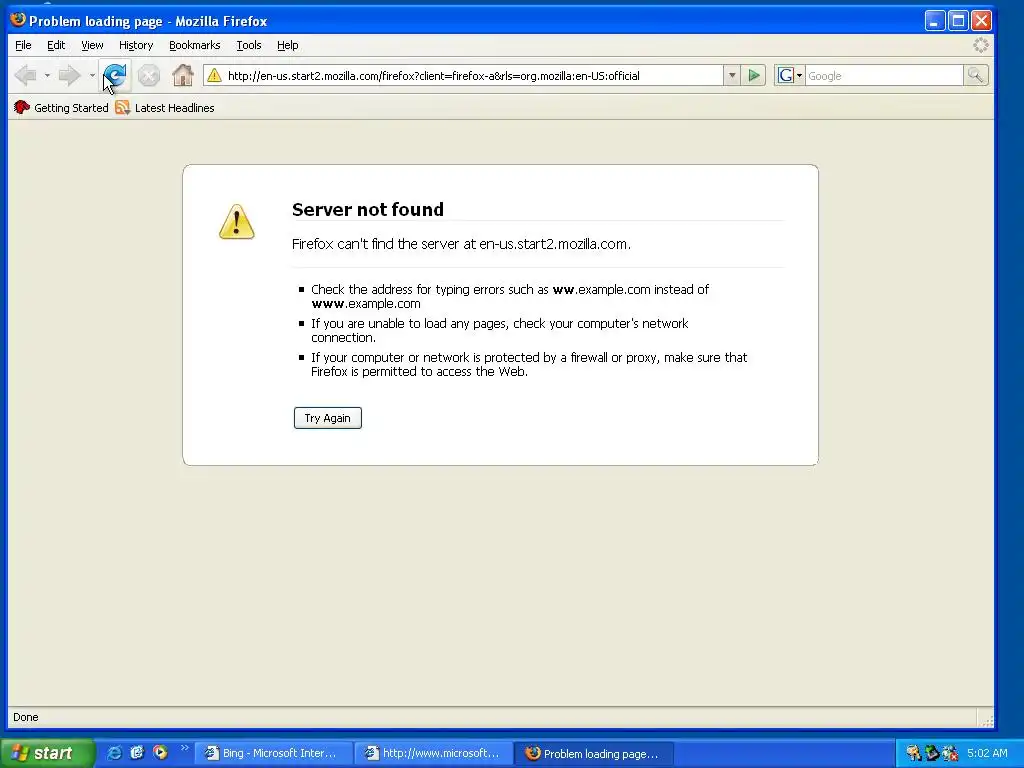Open the History menu
The width and height of the screenshot is (1024, 768).
(136, 45)
